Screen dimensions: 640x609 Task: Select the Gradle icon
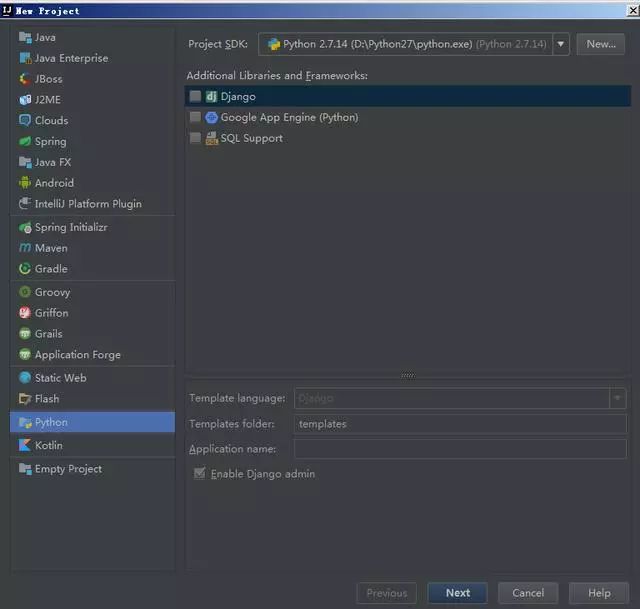coord(25,269)
